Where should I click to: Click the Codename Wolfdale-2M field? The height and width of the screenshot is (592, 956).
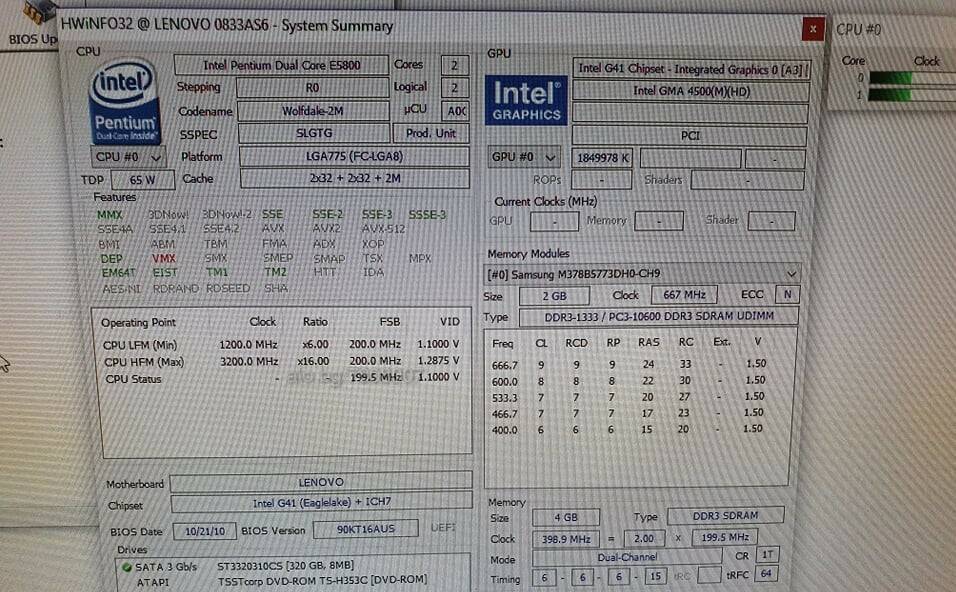(x=313, y=111)
